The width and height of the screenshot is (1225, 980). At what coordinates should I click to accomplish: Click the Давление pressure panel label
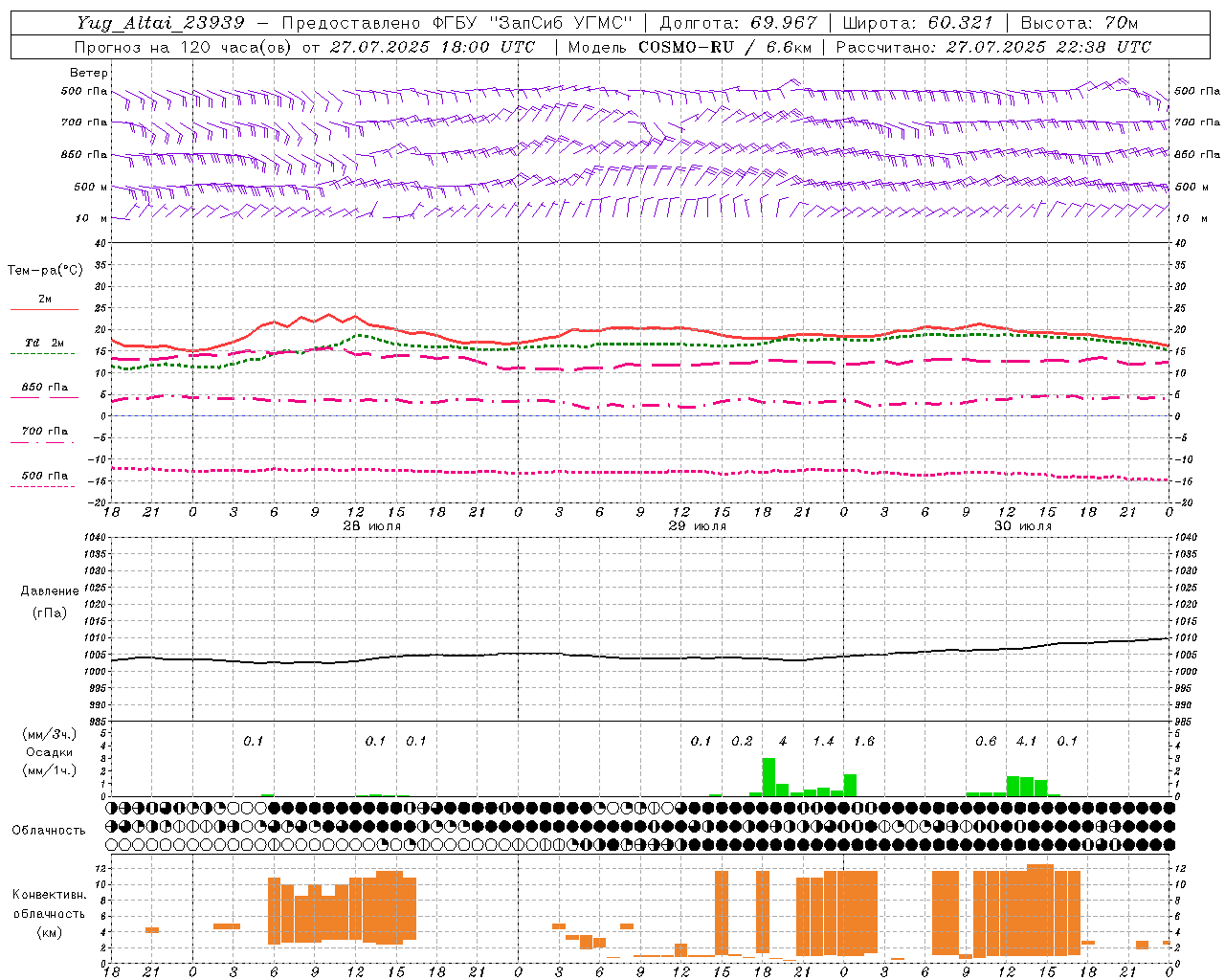pos(50,591)
